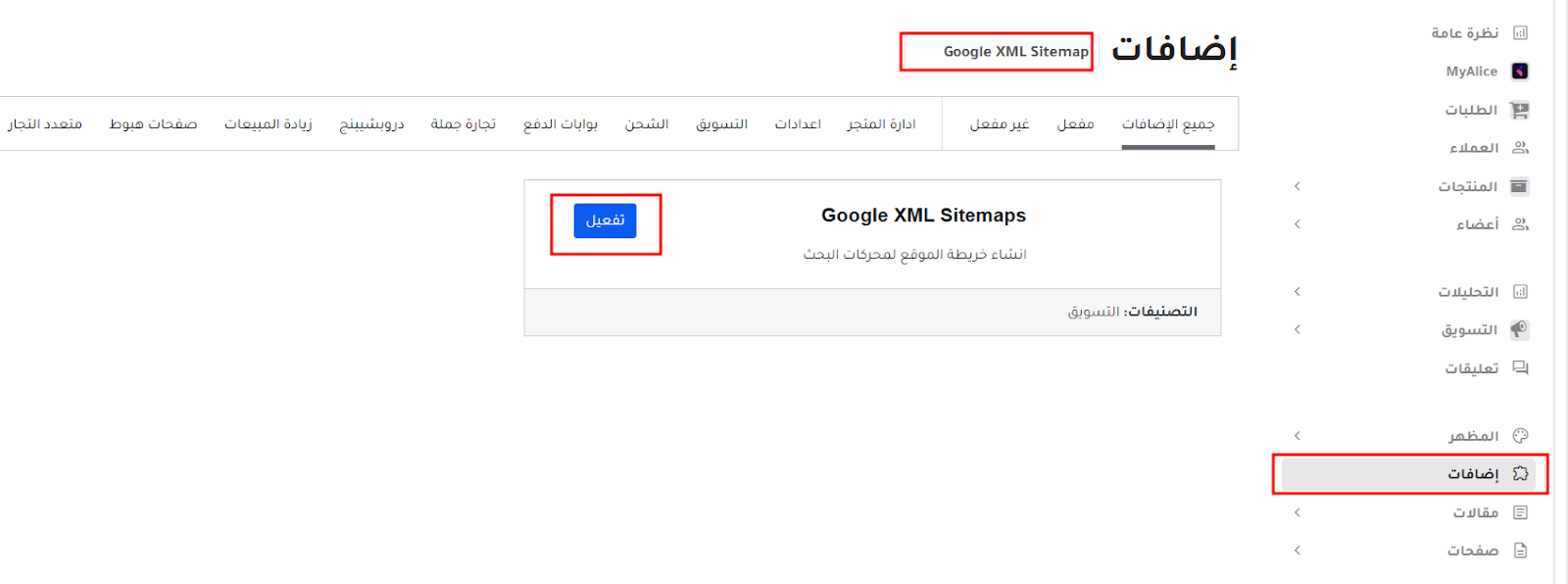Select the غير مفعل tab
This screenshot has width=1568, height=584.
click(x=999, y=124)
